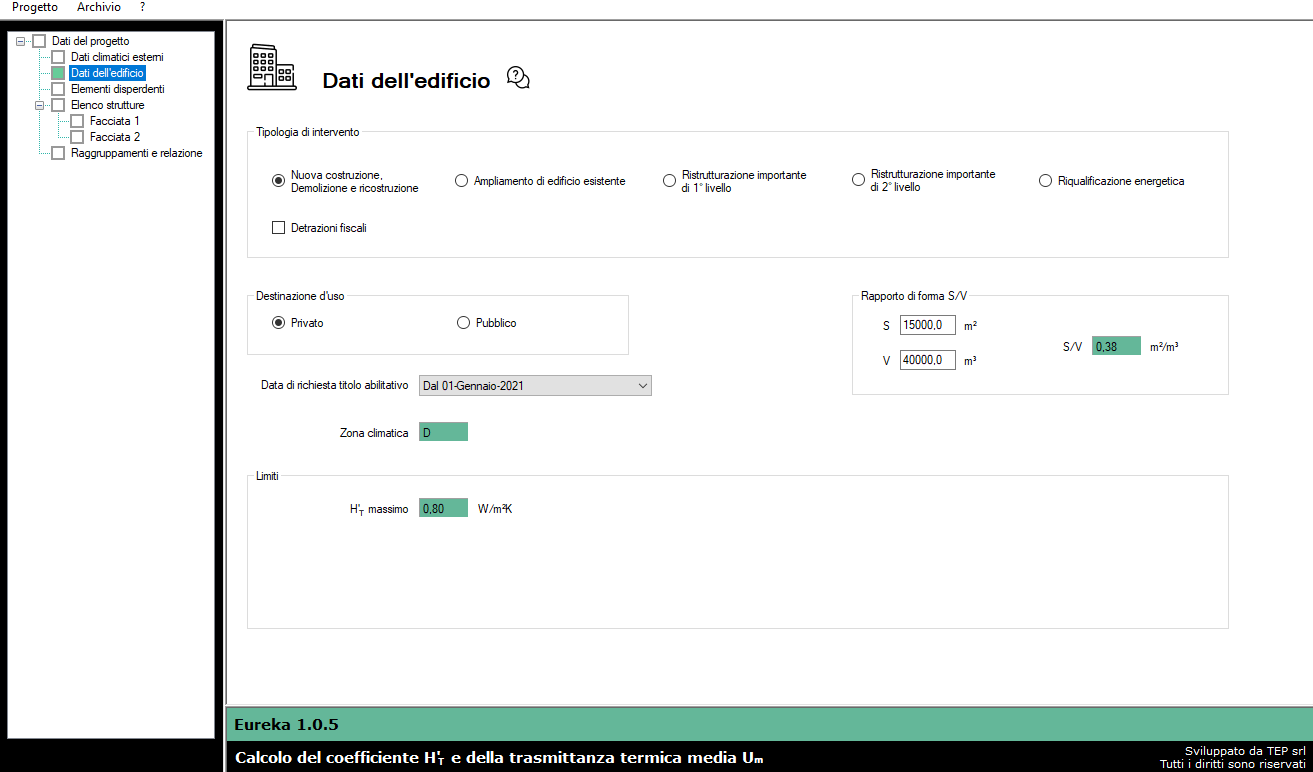The height and width of the screenshot is (772, 1313).
Task: Click the status box next to Elementi disperdenti
Action: [x=58, y=89]
